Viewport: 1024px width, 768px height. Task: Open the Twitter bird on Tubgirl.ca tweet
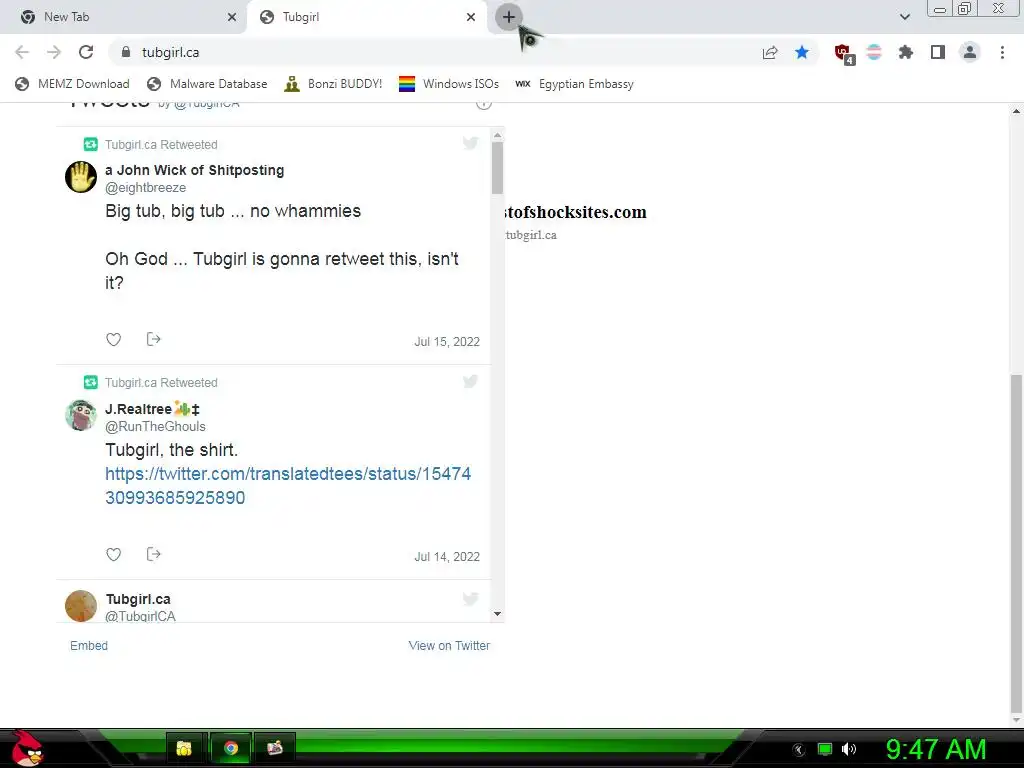[x=470, y=599]
